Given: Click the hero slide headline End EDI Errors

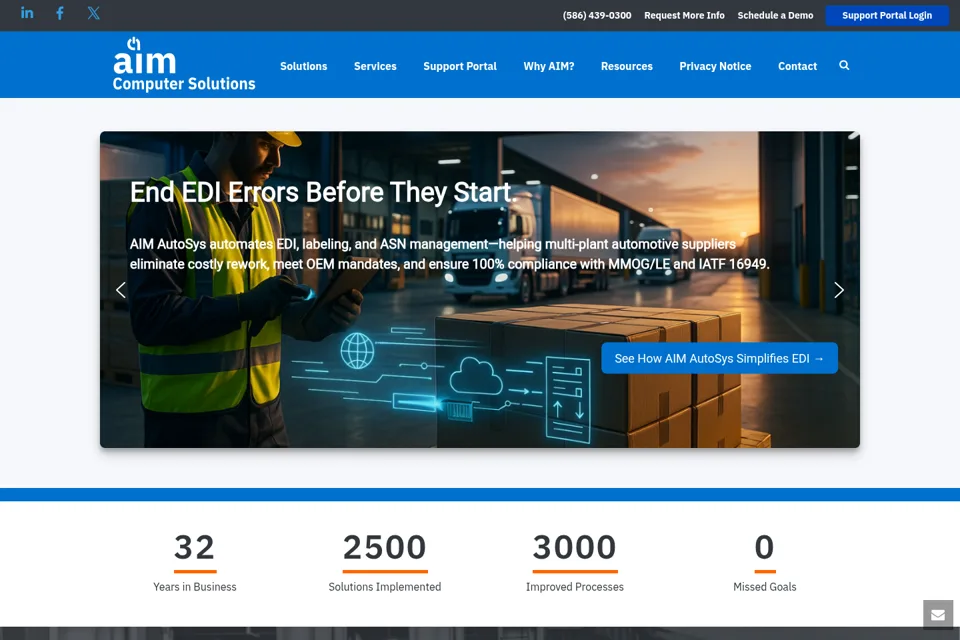Looking at the screenshot, I should tap(323, 192).
